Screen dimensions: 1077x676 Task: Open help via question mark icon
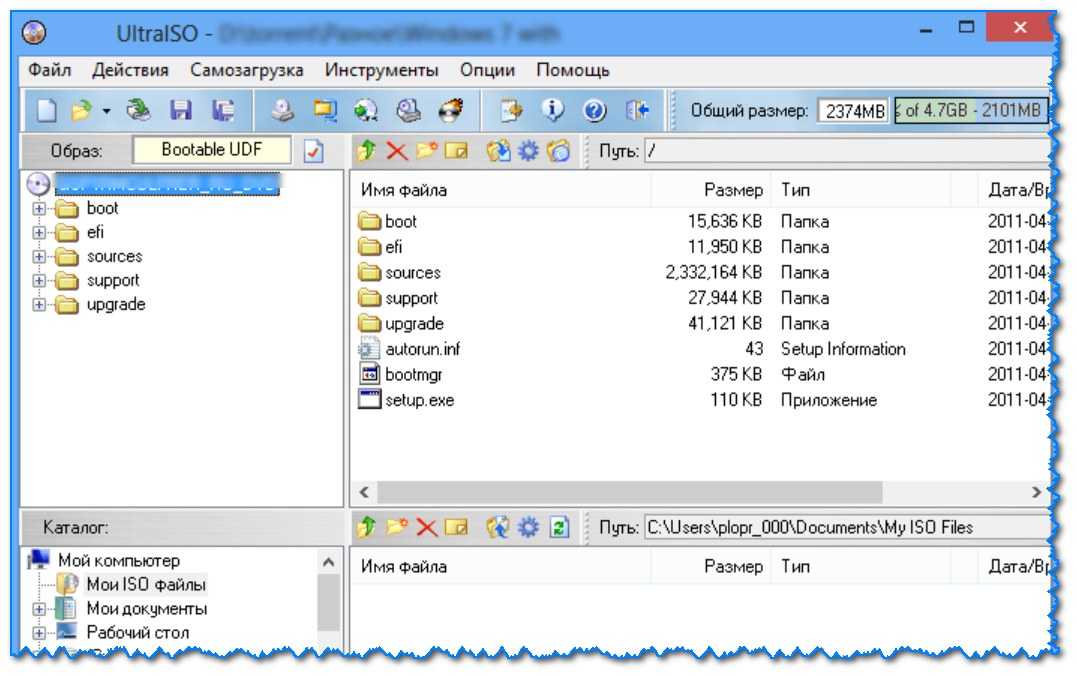tap(594, 110)
